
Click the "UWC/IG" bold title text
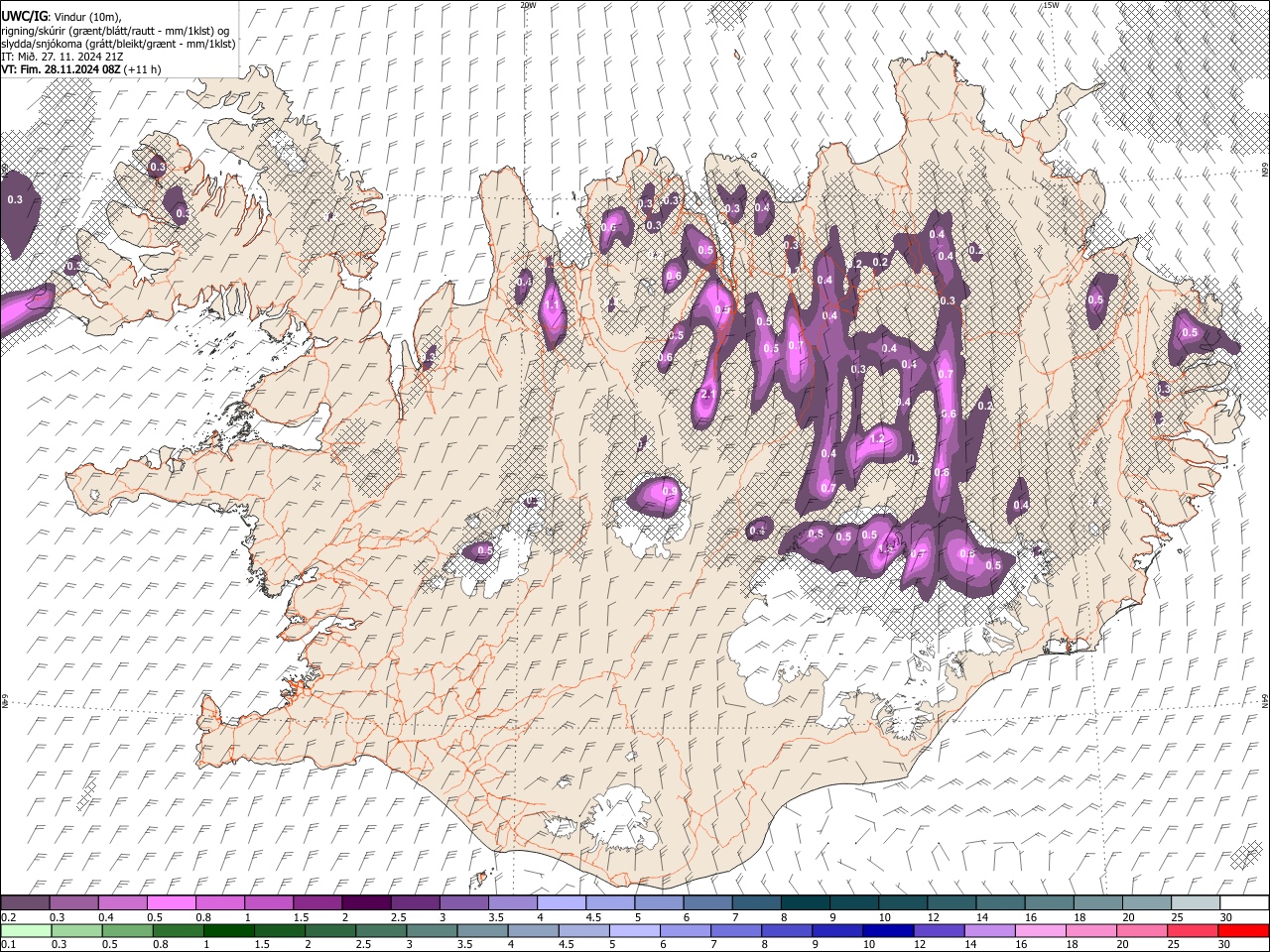coord(24,17)
